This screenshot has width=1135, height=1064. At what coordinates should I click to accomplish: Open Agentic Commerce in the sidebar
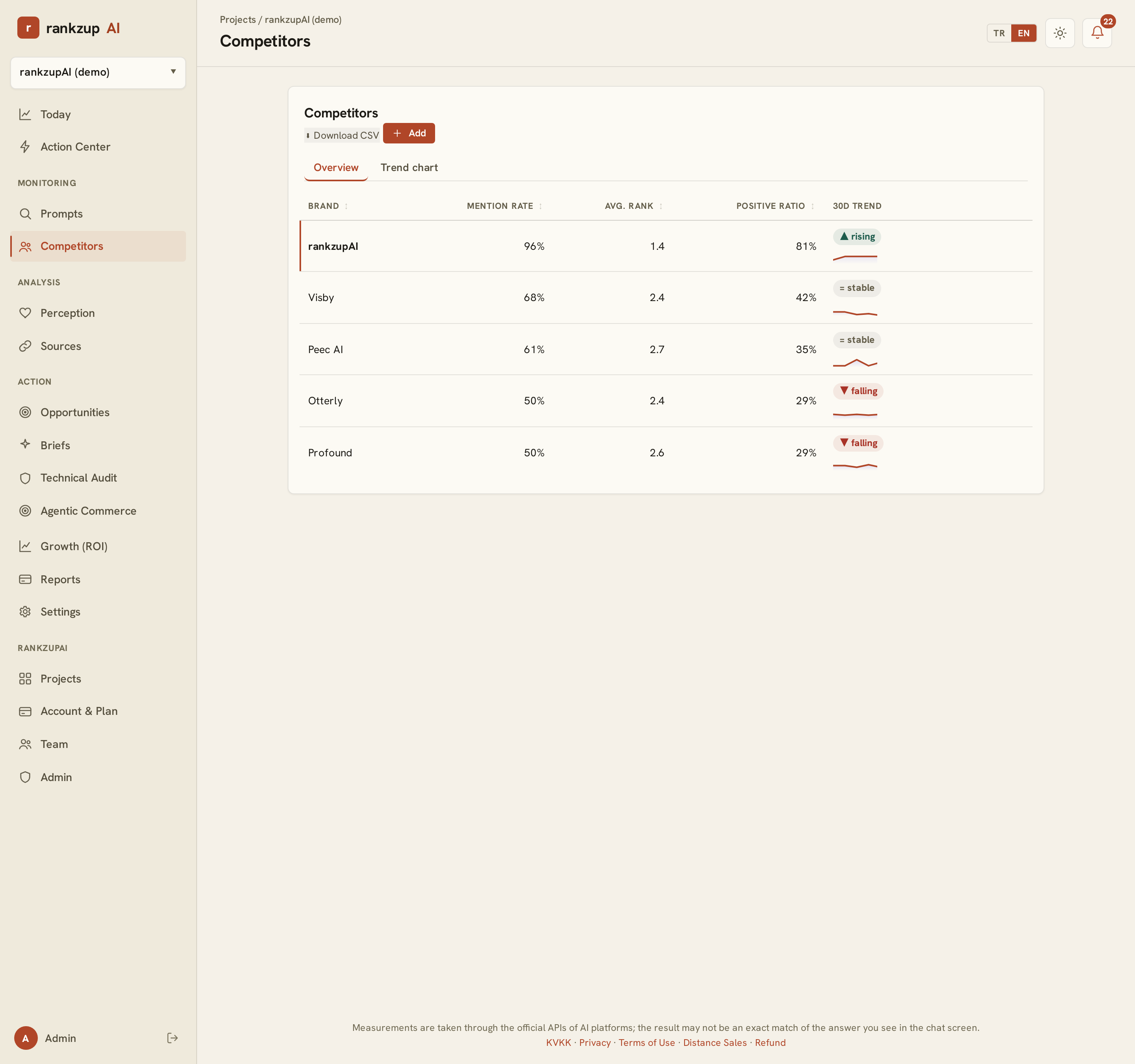[98, 511]
